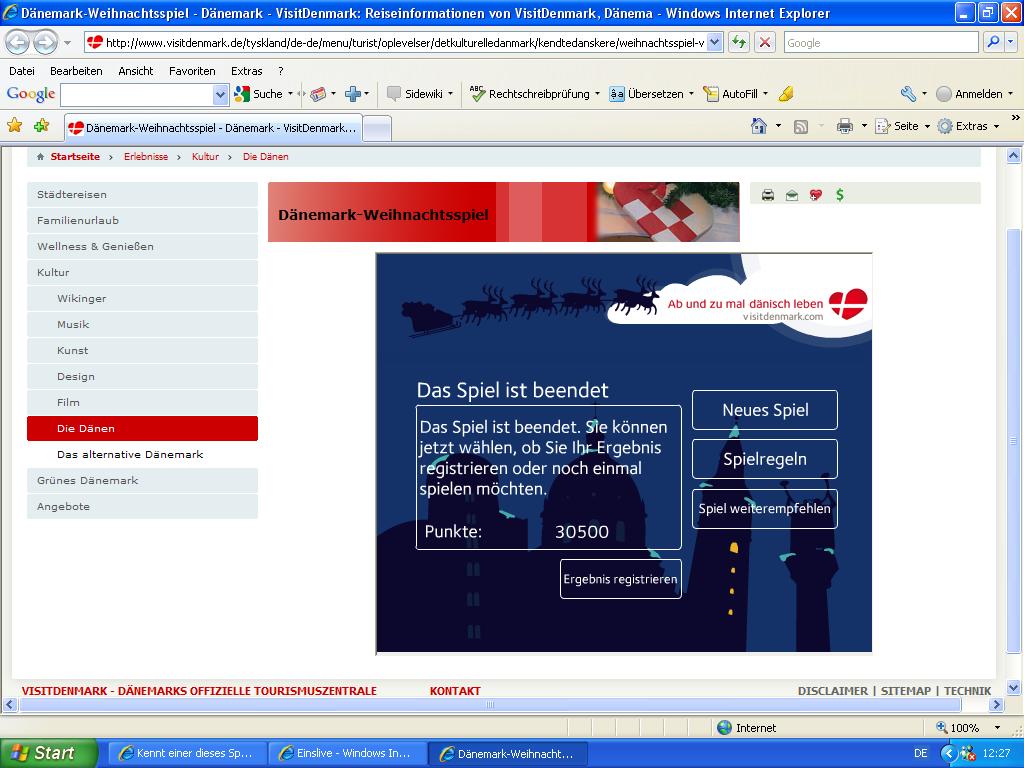Click the Windows Start button

tap(49, 753)
